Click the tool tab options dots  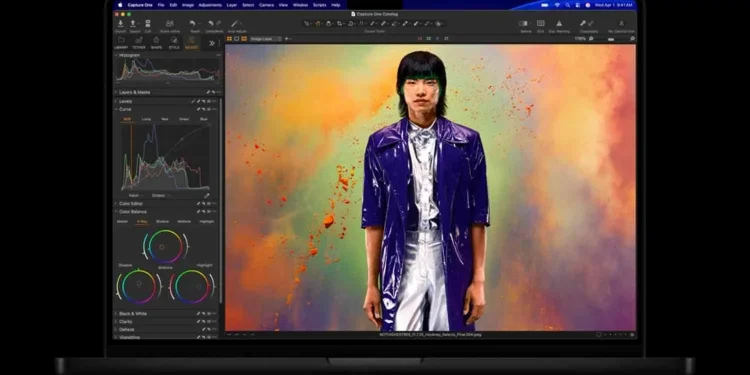point(219,43)
